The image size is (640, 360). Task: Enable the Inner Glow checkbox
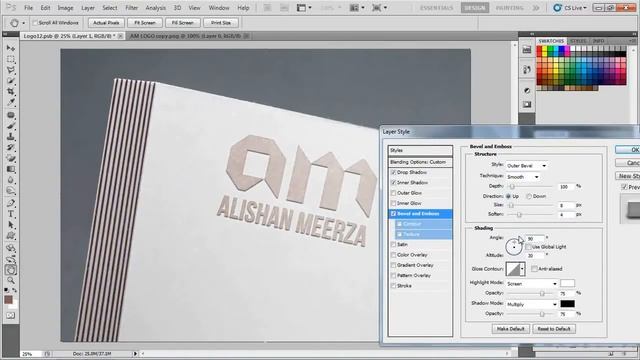tap(393, 203)
